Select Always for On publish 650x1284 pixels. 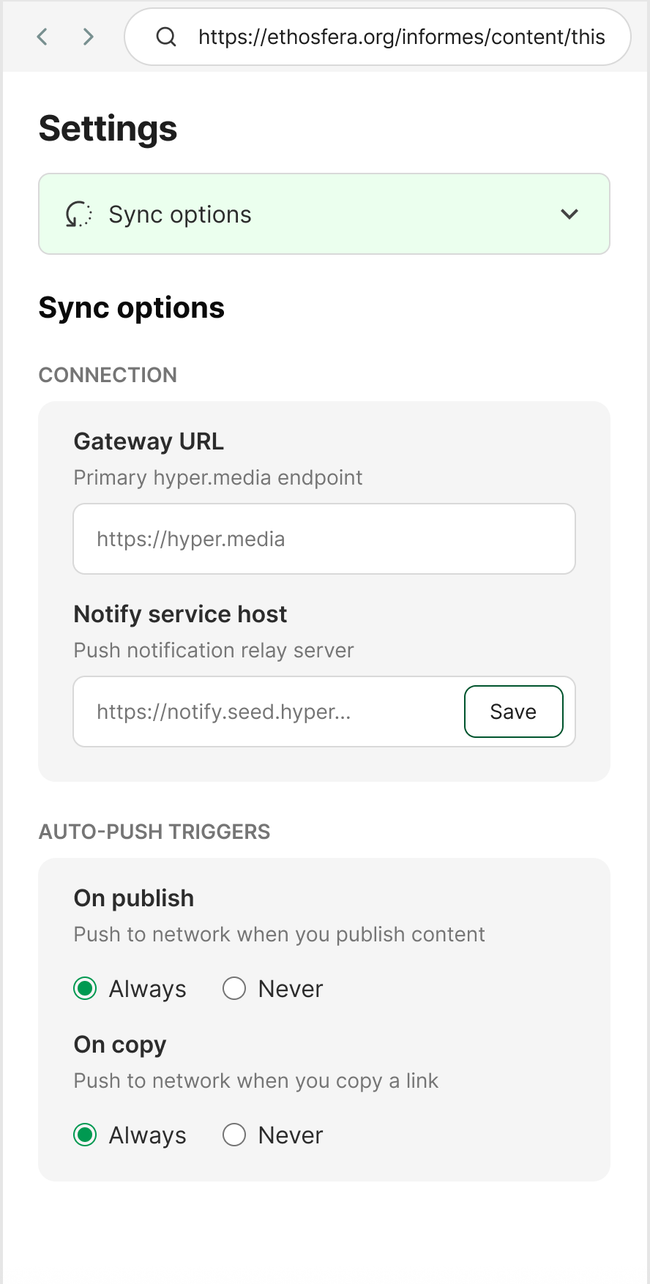pos(85,989)
